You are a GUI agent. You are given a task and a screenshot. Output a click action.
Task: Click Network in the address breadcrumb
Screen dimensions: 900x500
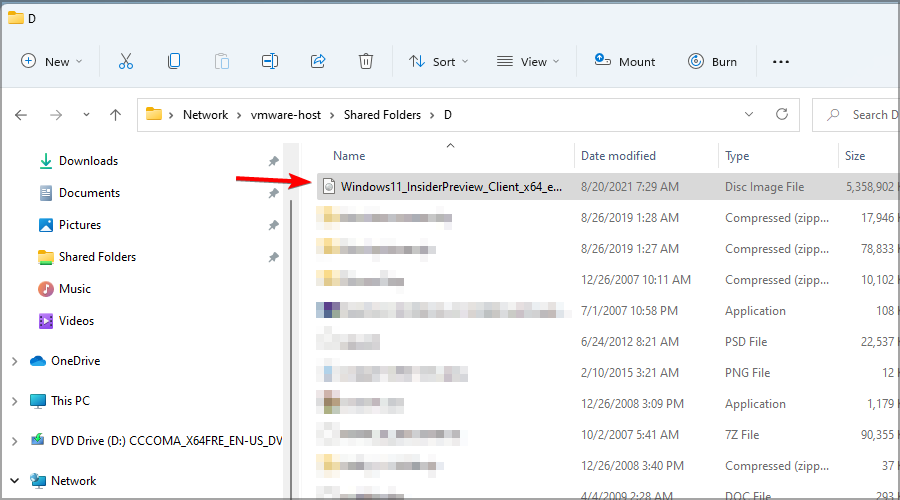(205, 115)
